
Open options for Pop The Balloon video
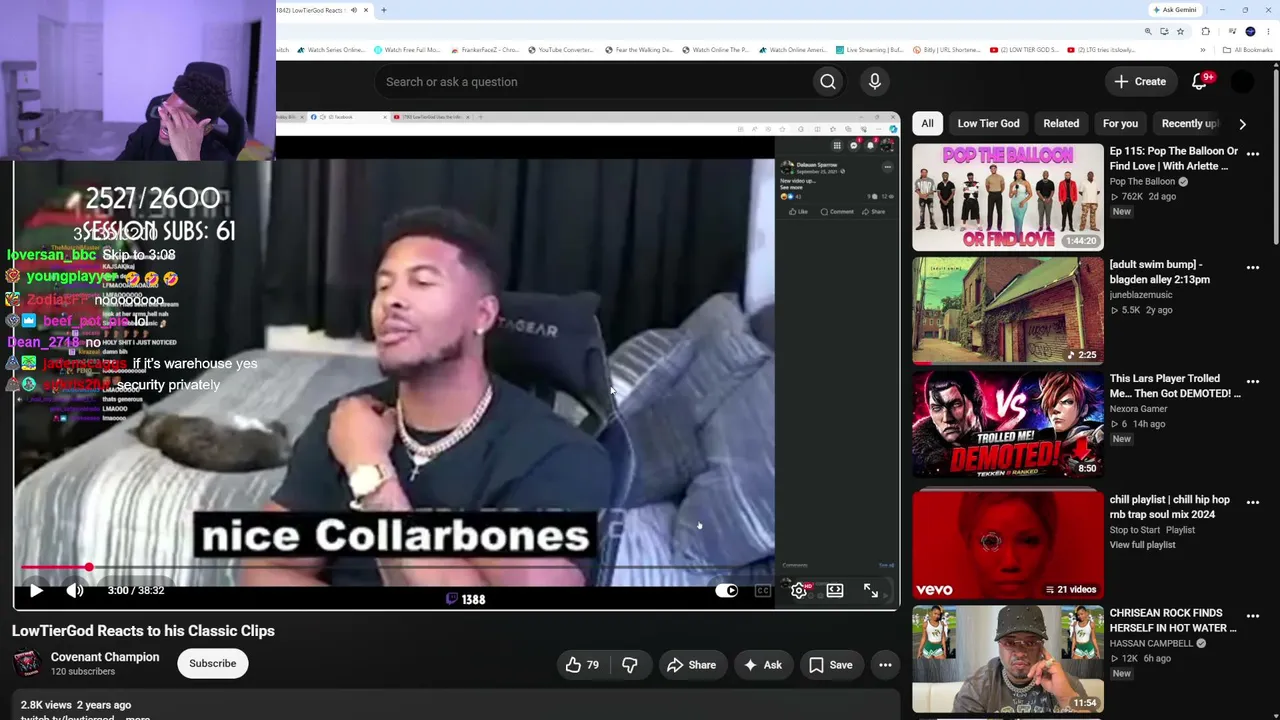click(1253, 154)
